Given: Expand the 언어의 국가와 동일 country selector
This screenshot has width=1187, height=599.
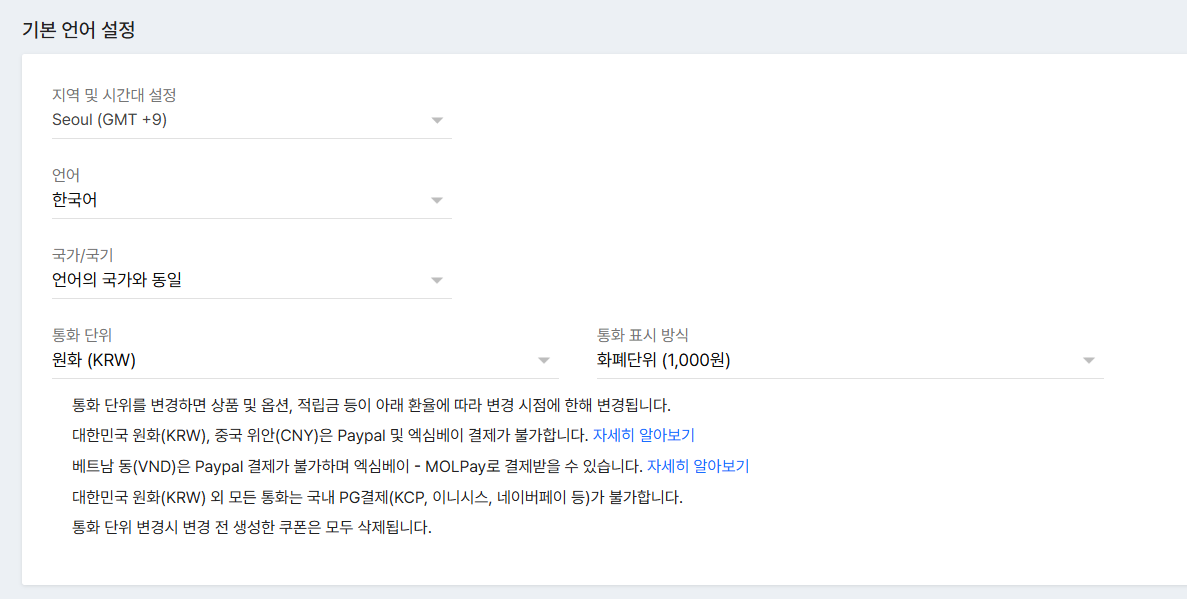Looking at the screenshot, I should [x=240, y=280].
